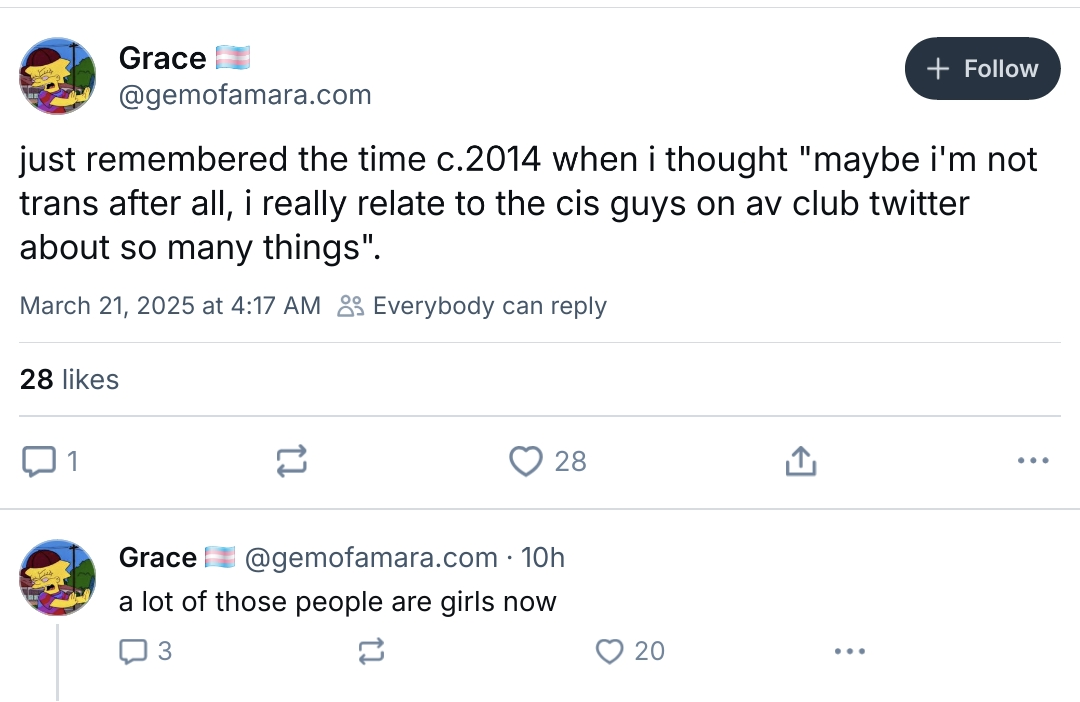Like the 'girls now' reply

(x=609, y=651)
